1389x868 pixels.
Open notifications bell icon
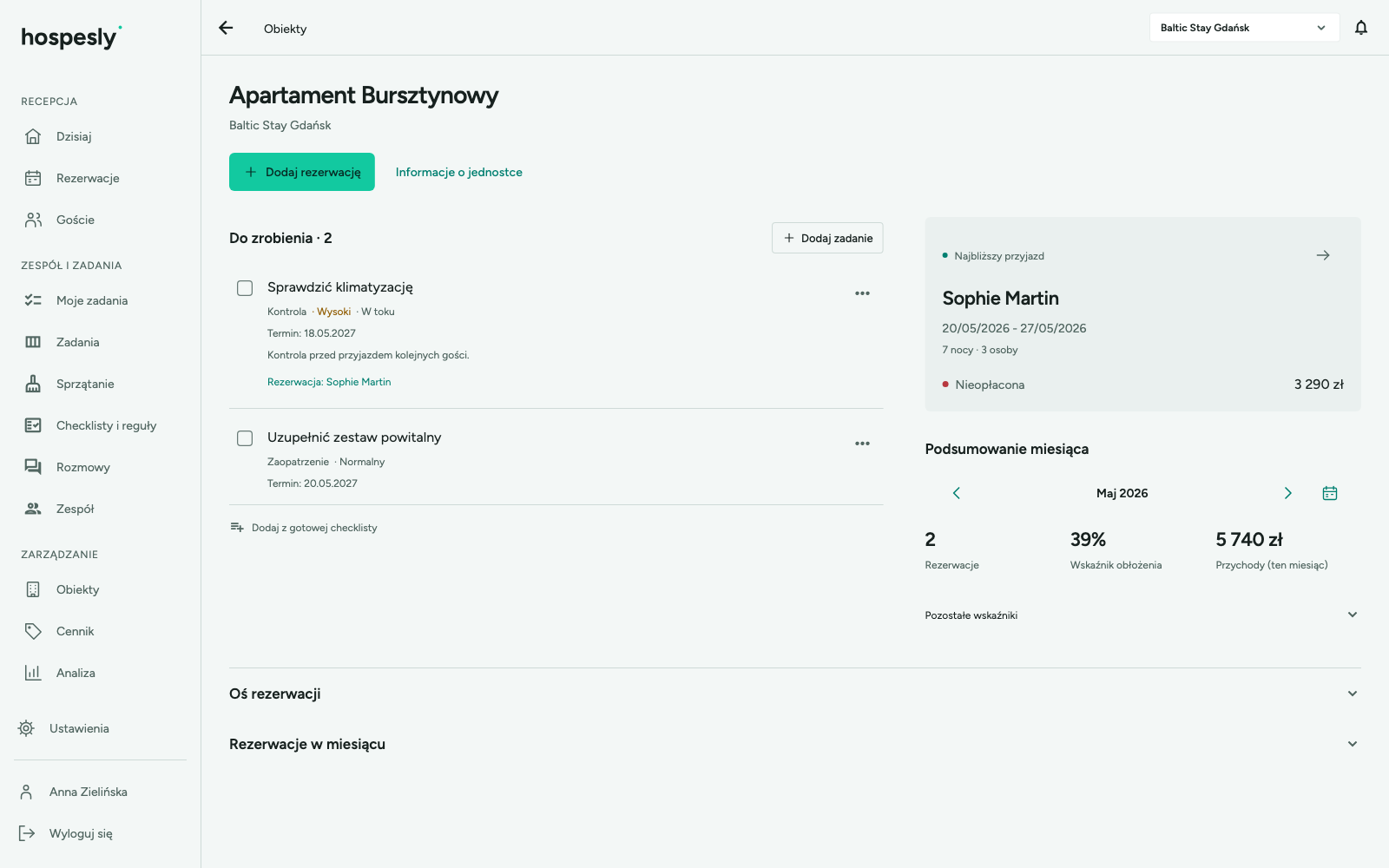click(1361, 28)
